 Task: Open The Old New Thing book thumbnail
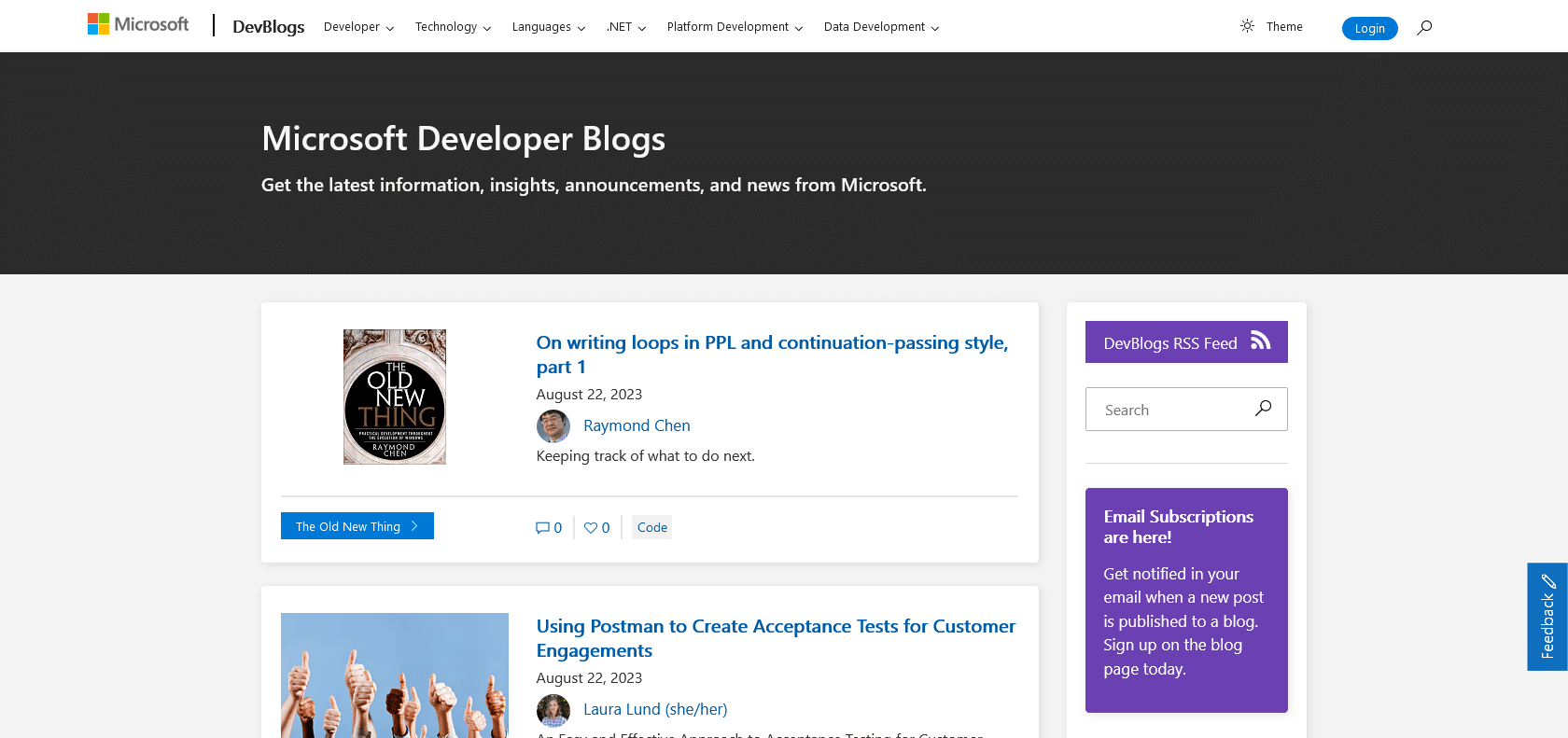(395, 397)
